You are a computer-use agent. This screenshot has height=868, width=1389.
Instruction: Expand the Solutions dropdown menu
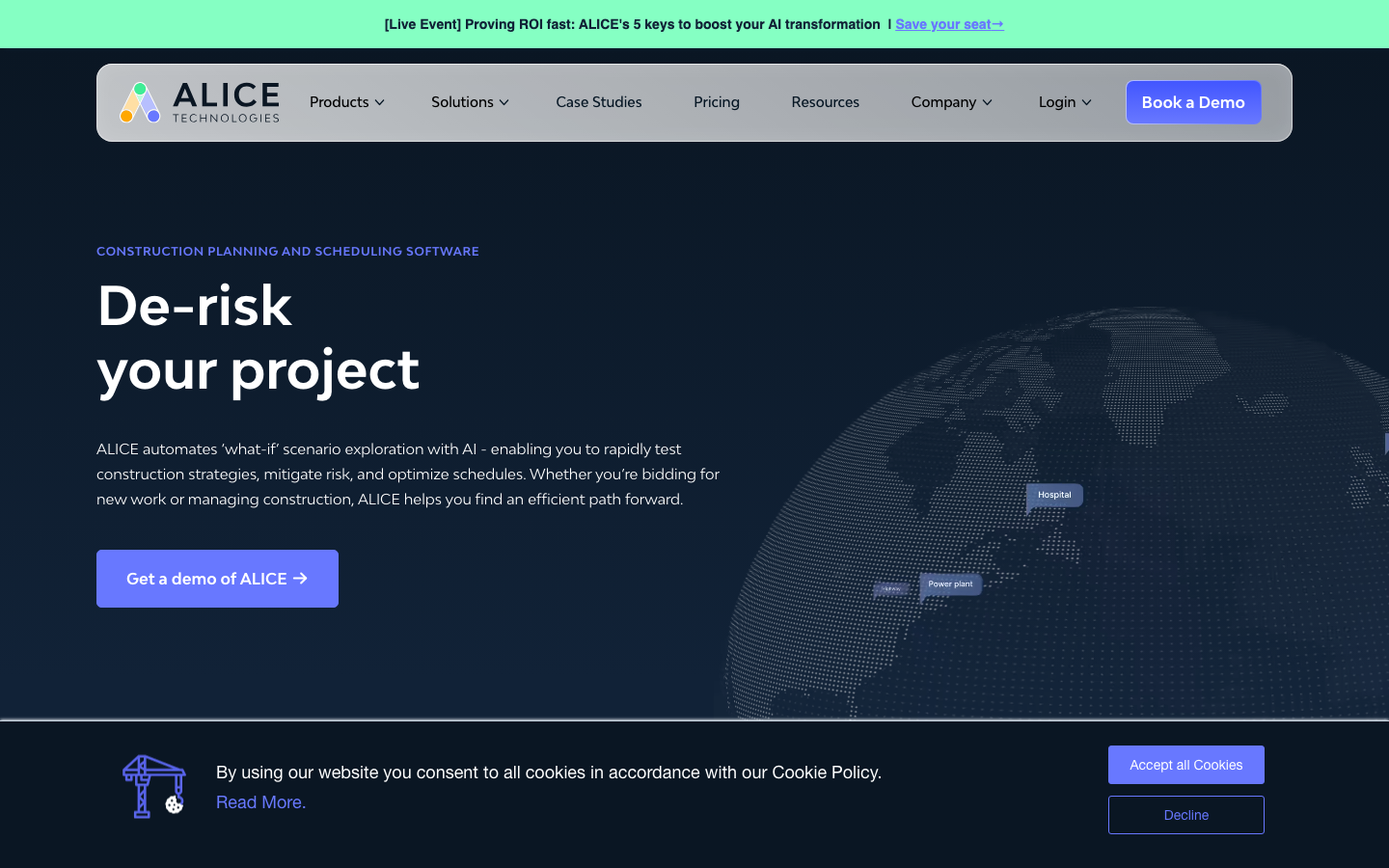[470, 102]
